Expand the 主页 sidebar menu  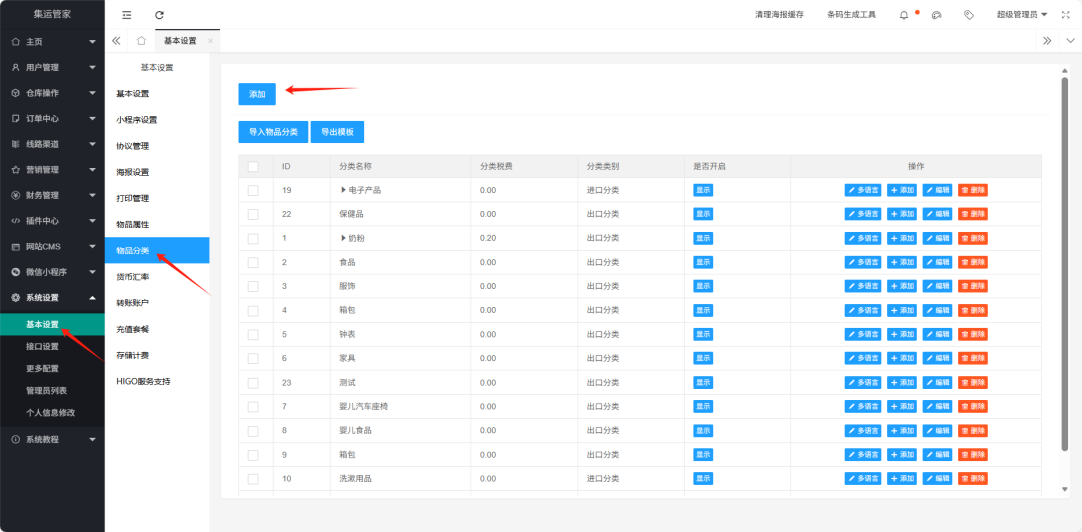click(x=52, y=41)
